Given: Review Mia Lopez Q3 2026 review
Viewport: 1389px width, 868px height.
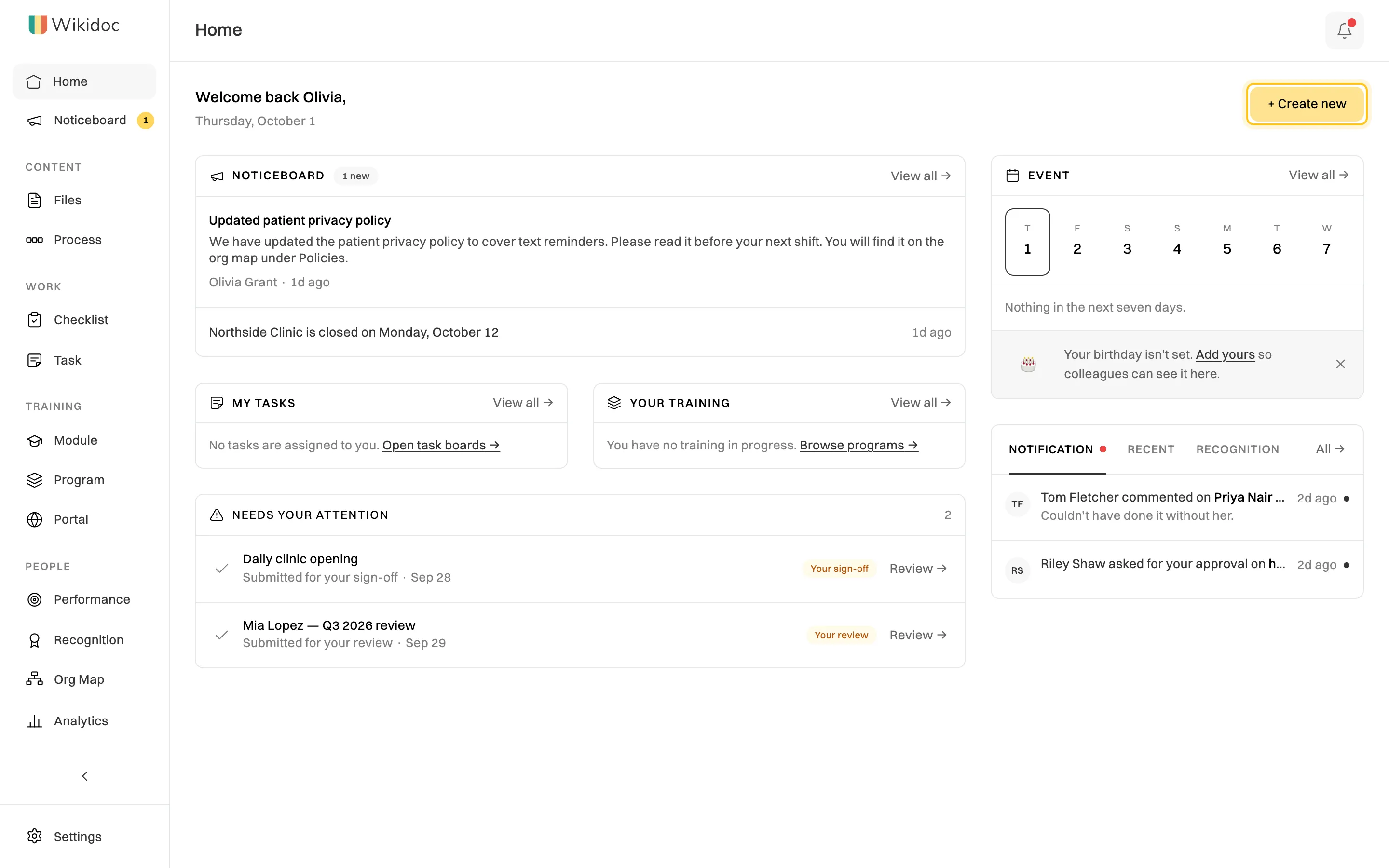Looking at the screenshot, I should (x=918, y=635).
